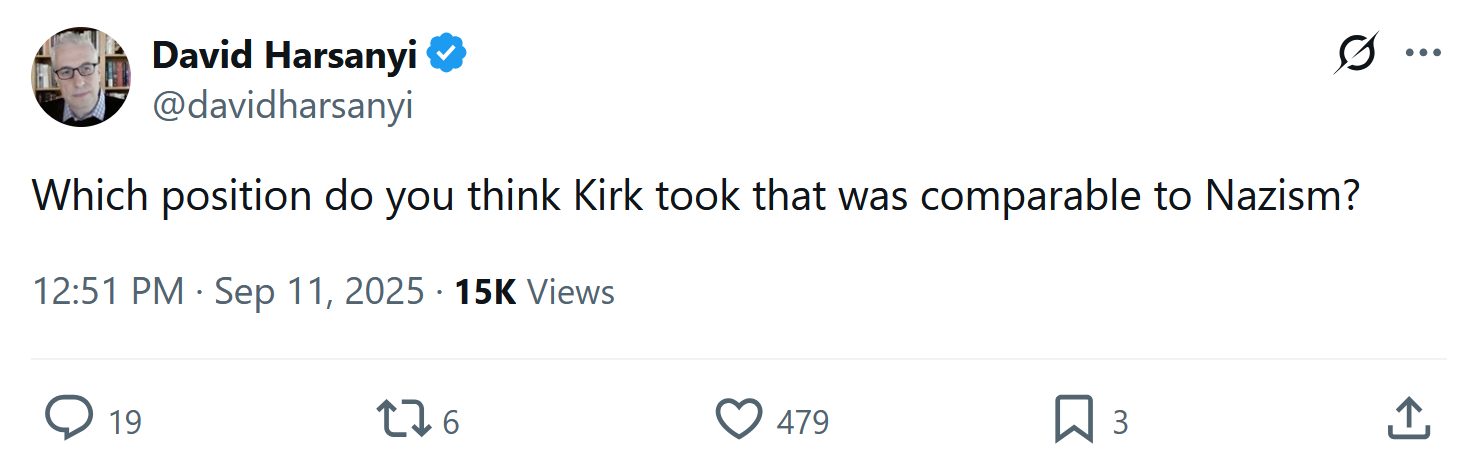This screenshot has width=1480, height=467.
Task: Click the reply speech bubble icon
Action: click(69, 420)
